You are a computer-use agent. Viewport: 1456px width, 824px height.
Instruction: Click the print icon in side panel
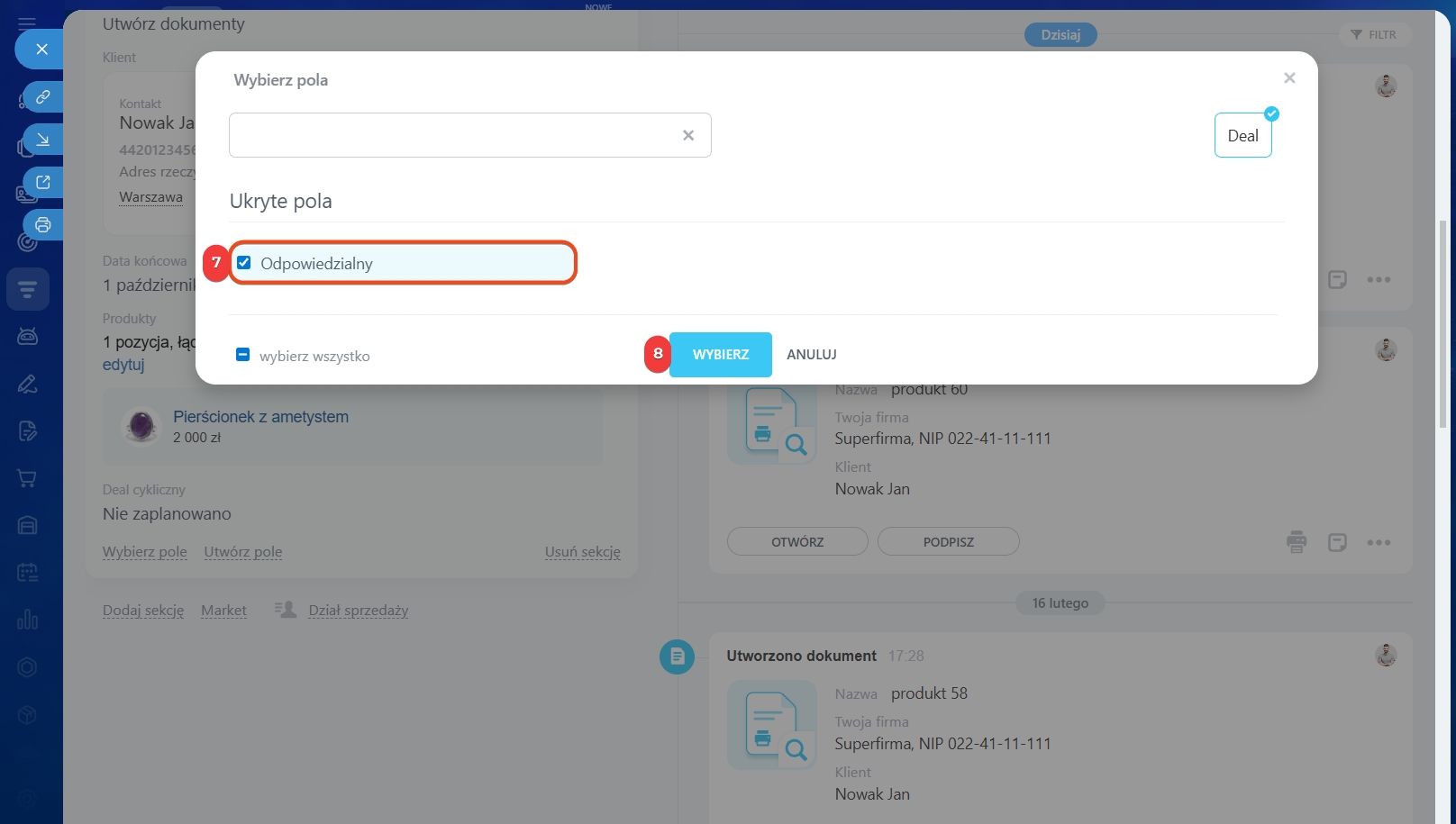42,225
